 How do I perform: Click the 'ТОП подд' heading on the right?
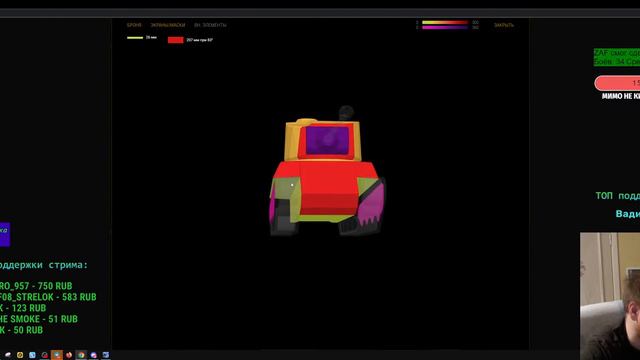point(618,196)
